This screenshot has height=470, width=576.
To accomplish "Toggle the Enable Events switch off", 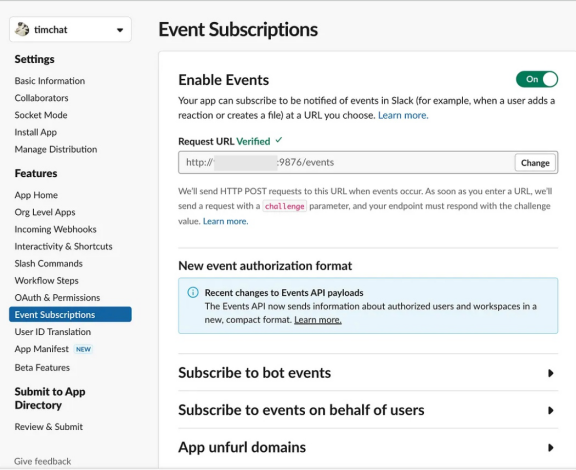I will 537,79.
